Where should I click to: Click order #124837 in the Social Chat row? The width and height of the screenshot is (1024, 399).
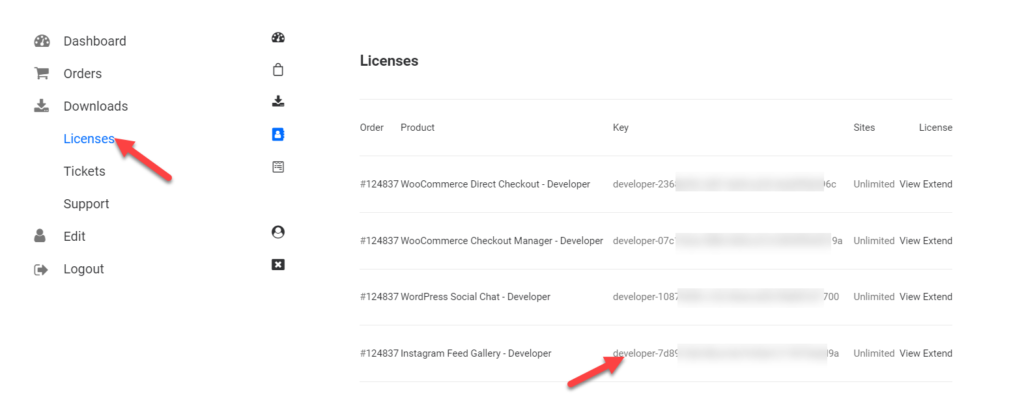tap(379, 296)
